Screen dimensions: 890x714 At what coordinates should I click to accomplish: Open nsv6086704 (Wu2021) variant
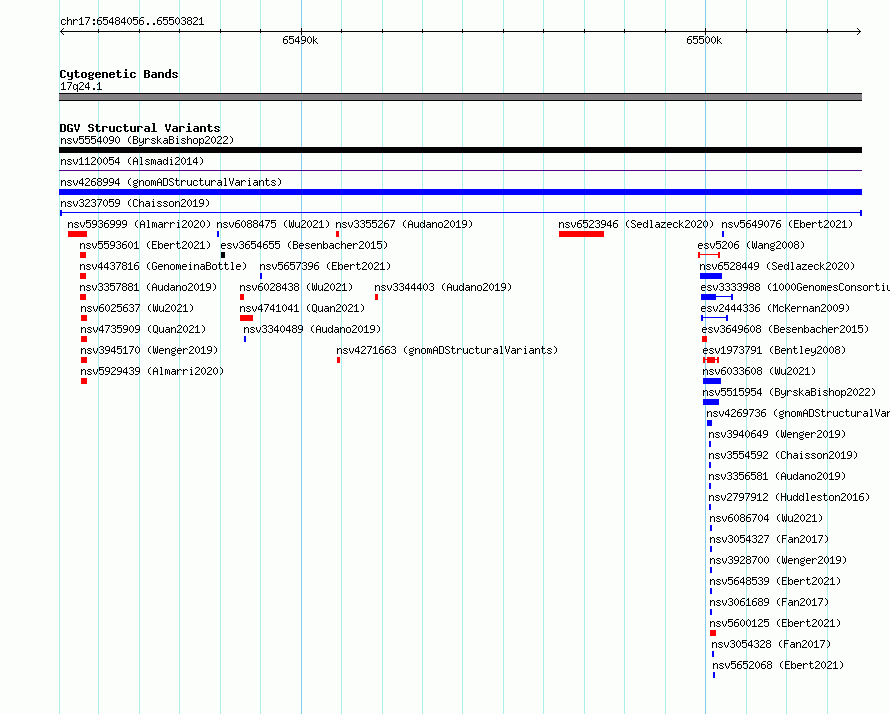tap(766, 518)
